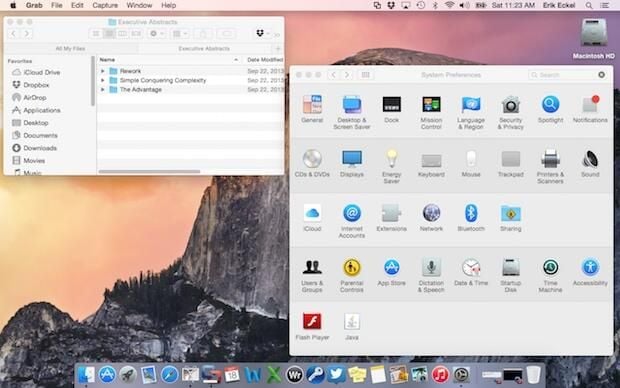Viewport: 620px width, 388px height.
Task: Add a new Finder tab
Action: pos(278,49)
